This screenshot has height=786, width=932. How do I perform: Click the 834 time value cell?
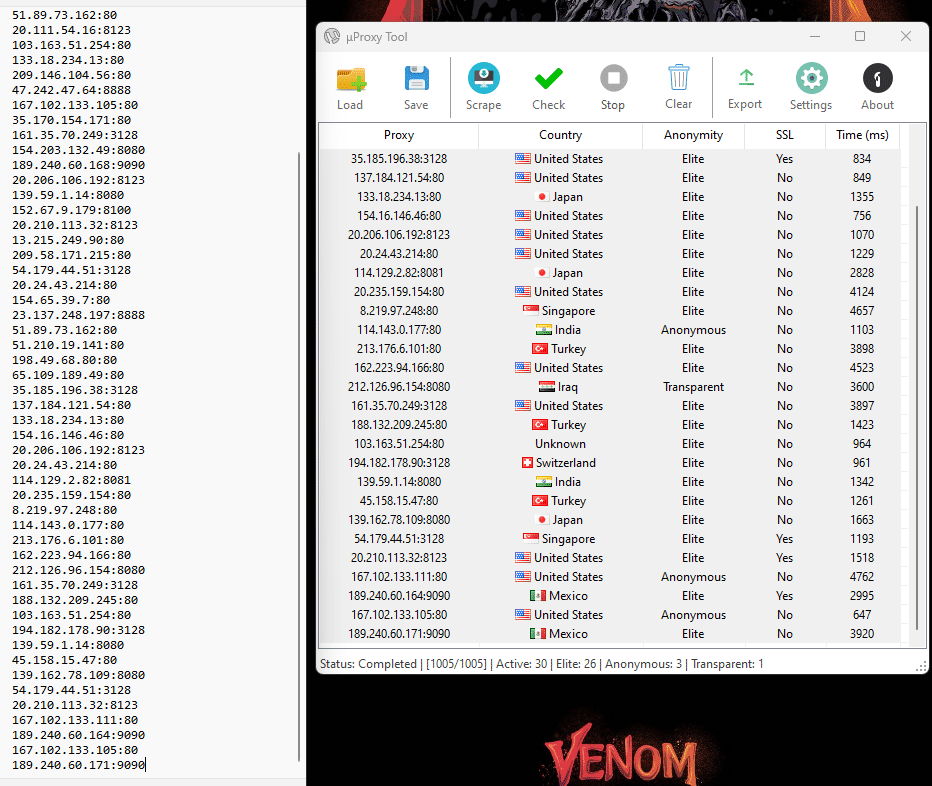(x=862, y=159)
